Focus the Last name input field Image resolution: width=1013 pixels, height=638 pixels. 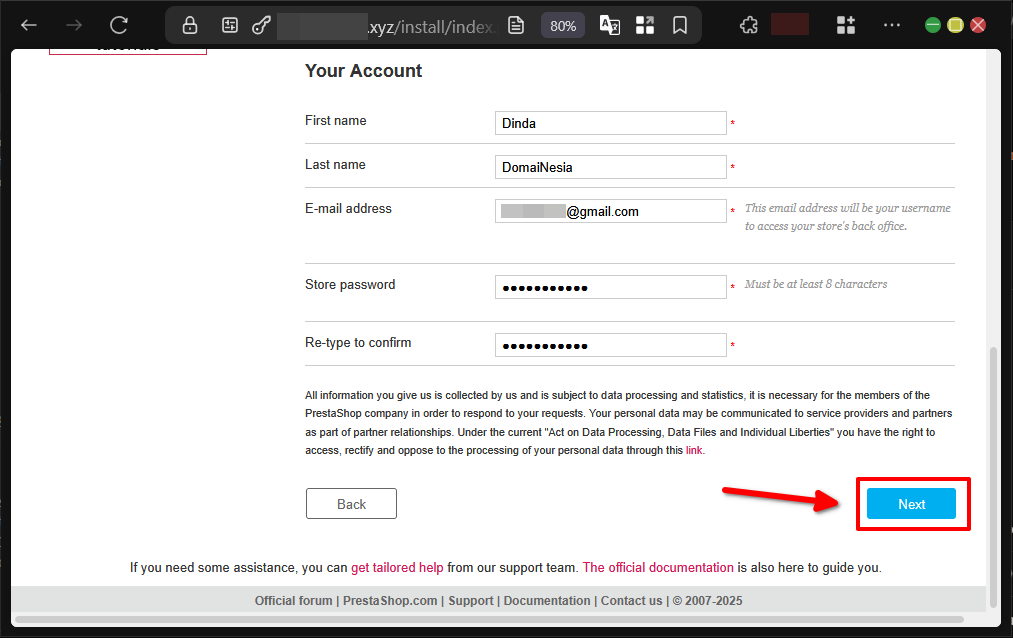click(x=610, y=167)
